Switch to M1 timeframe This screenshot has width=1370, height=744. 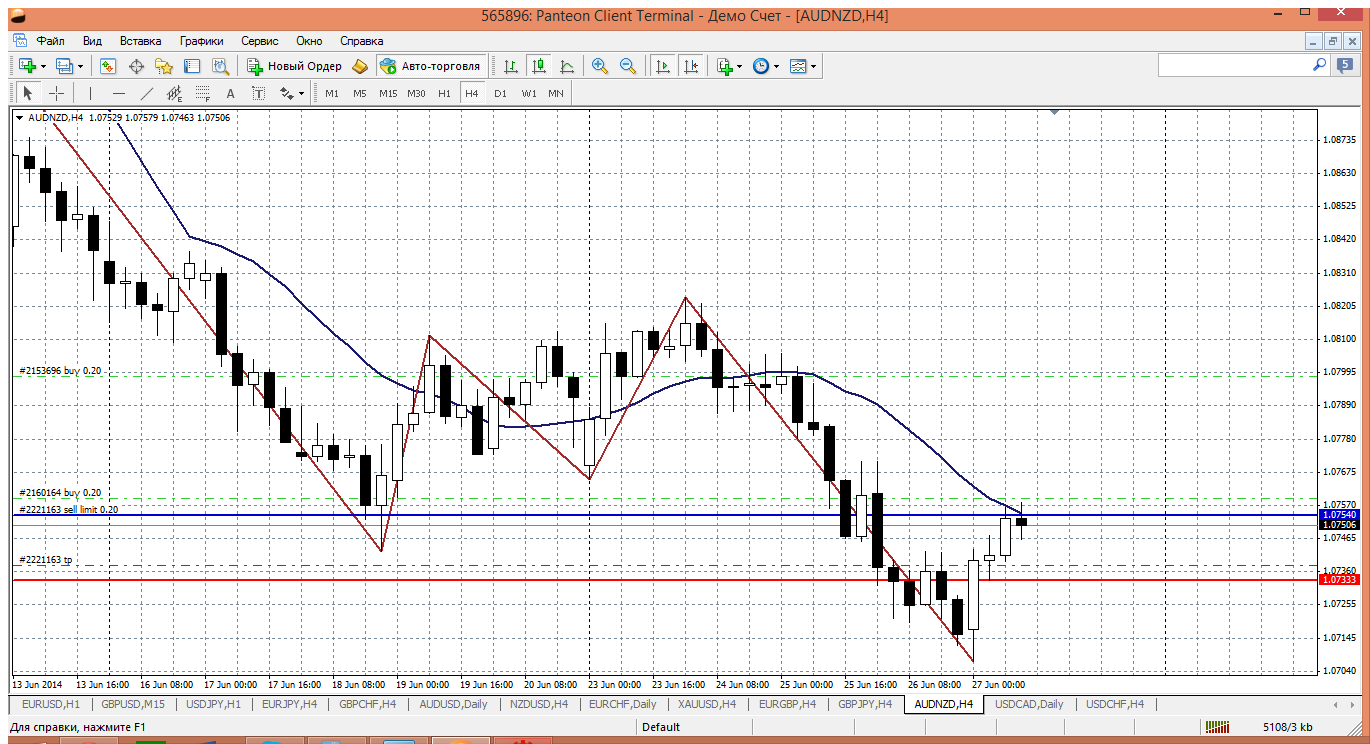[332, 93]
